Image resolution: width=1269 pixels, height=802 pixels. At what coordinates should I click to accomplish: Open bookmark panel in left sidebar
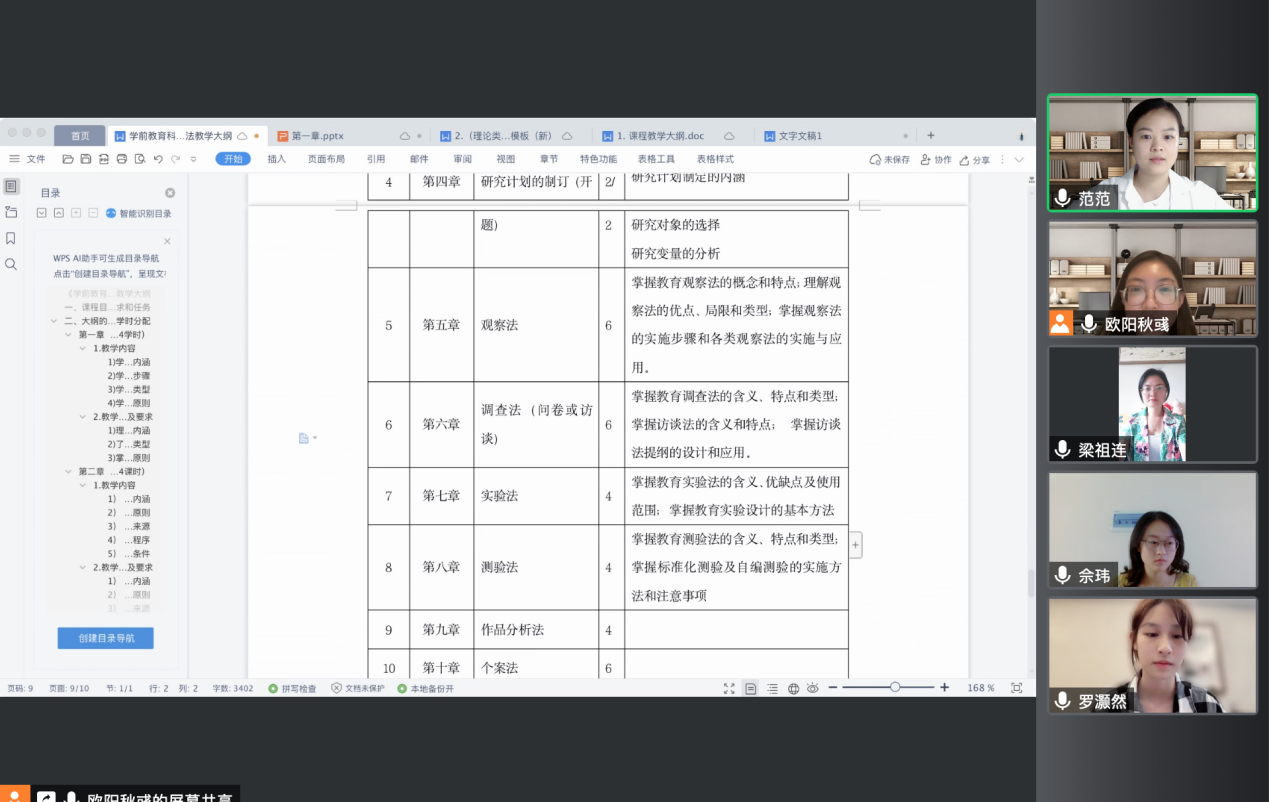pyautogui.click(x=11, y=238)
